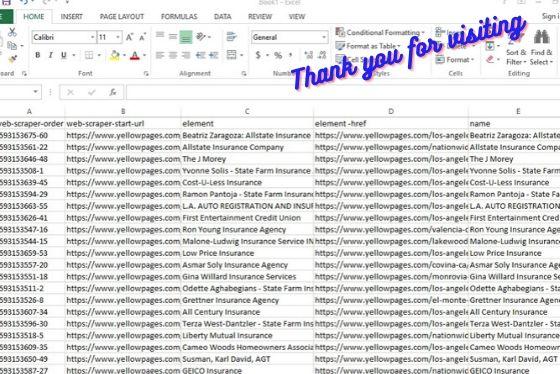Open the General number format dropdown
This screenshot has height=374, width=560.
pyautogui.click(x=324, y=37)
